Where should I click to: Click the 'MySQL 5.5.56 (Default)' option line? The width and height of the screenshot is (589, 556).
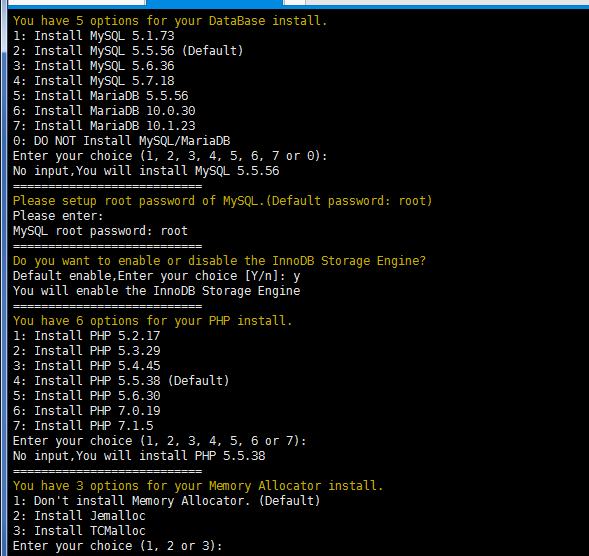pyautogui.click(x=128, y=51)
